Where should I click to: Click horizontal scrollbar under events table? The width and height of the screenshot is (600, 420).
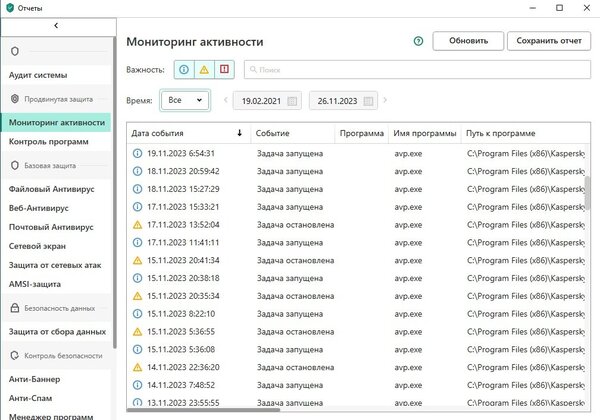tap(203, 410)
